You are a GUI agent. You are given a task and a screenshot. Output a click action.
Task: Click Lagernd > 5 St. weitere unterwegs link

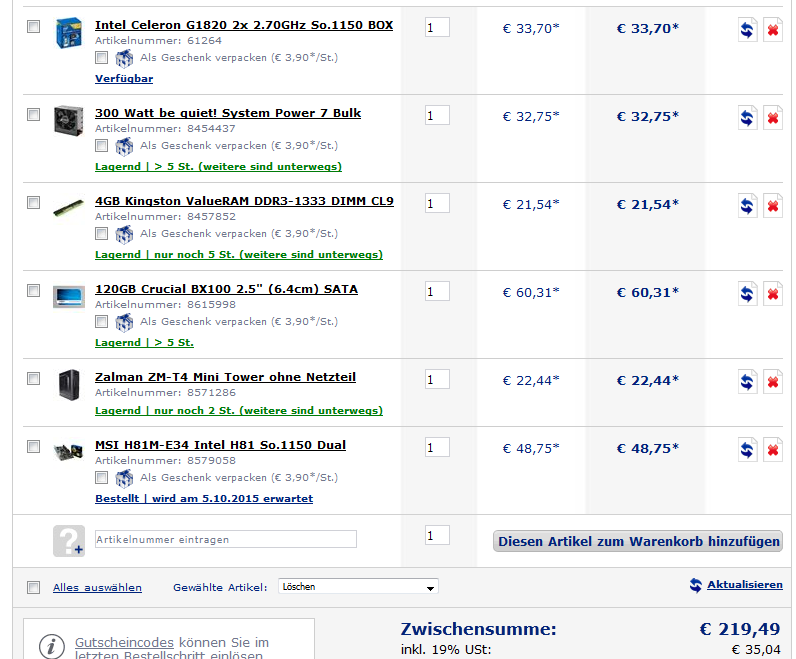click(x=218, y=167)
